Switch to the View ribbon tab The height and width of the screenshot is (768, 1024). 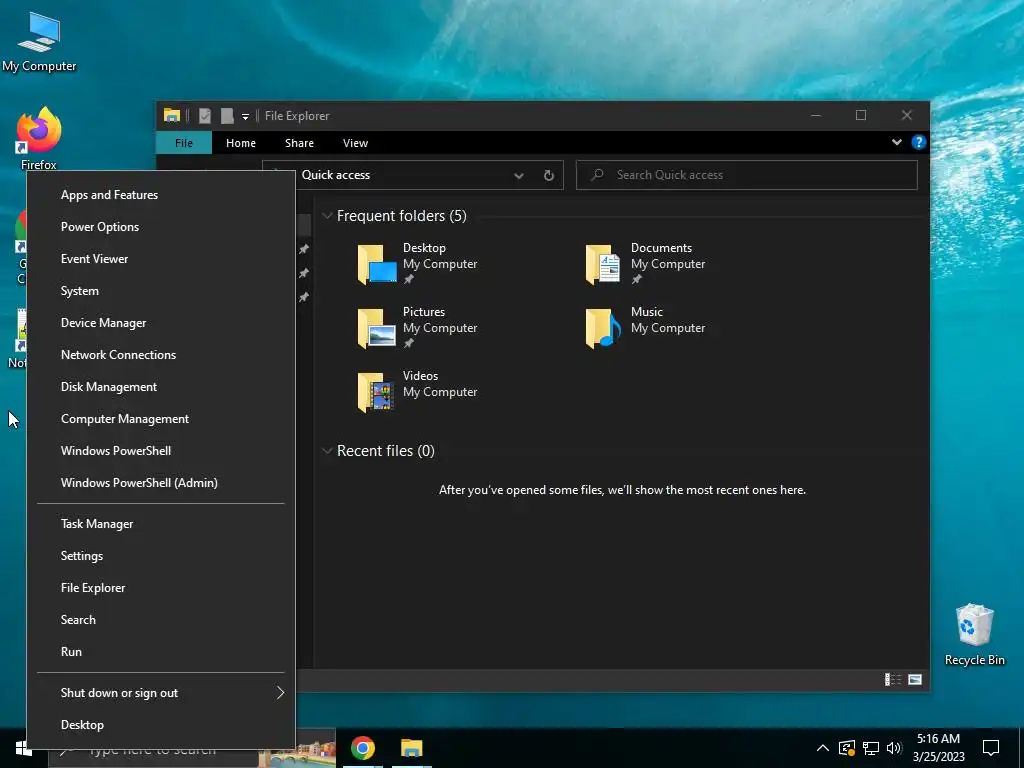(x=355, y=142)
